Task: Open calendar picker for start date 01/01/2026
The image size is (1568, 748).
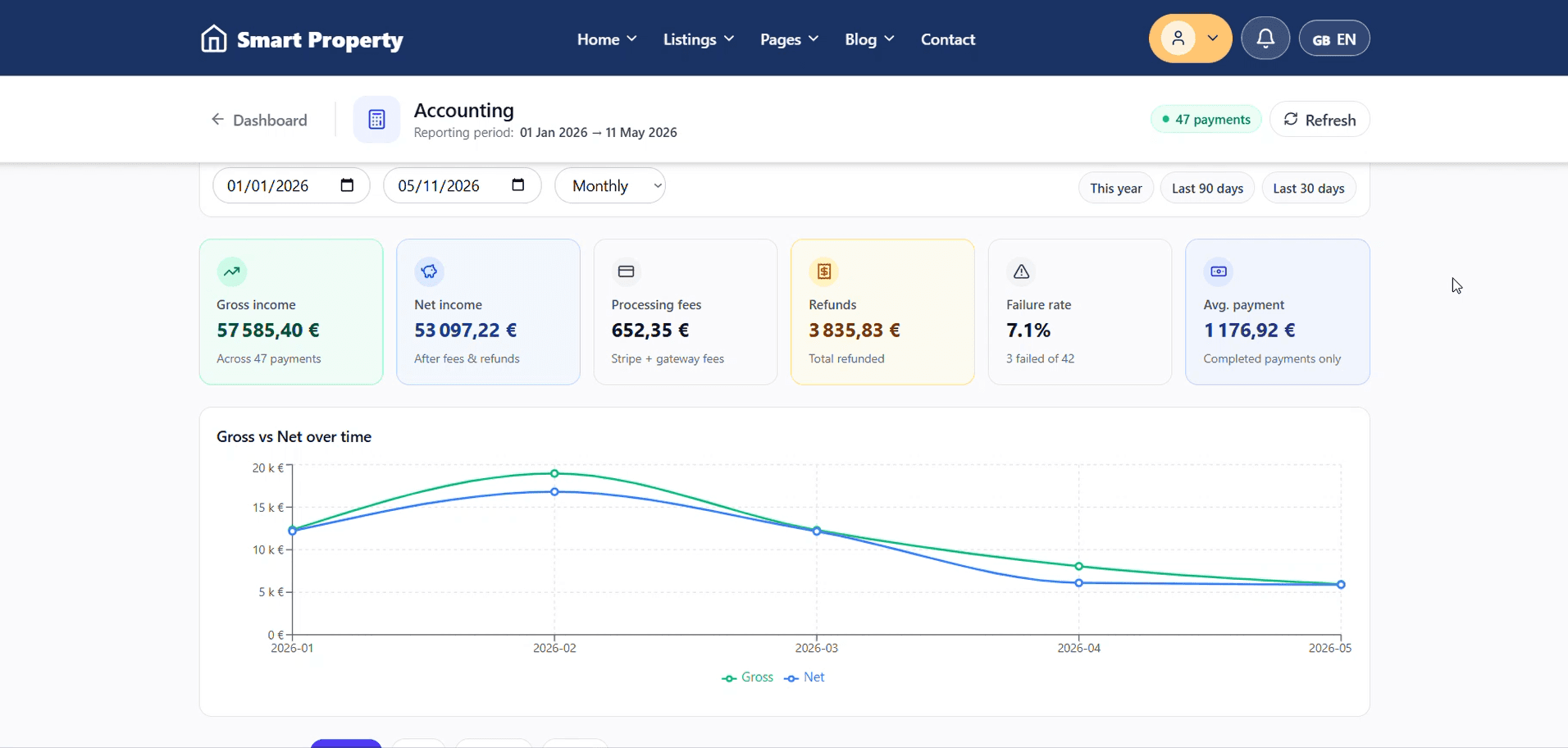Action: tap(347, 185)
